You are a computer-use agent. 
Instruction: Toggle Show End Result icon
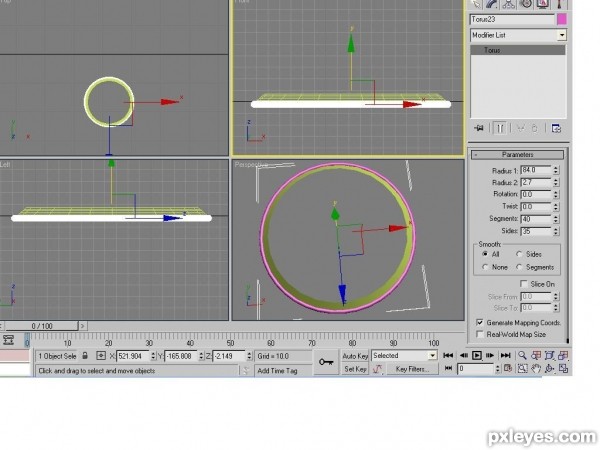tap(500, 128)
